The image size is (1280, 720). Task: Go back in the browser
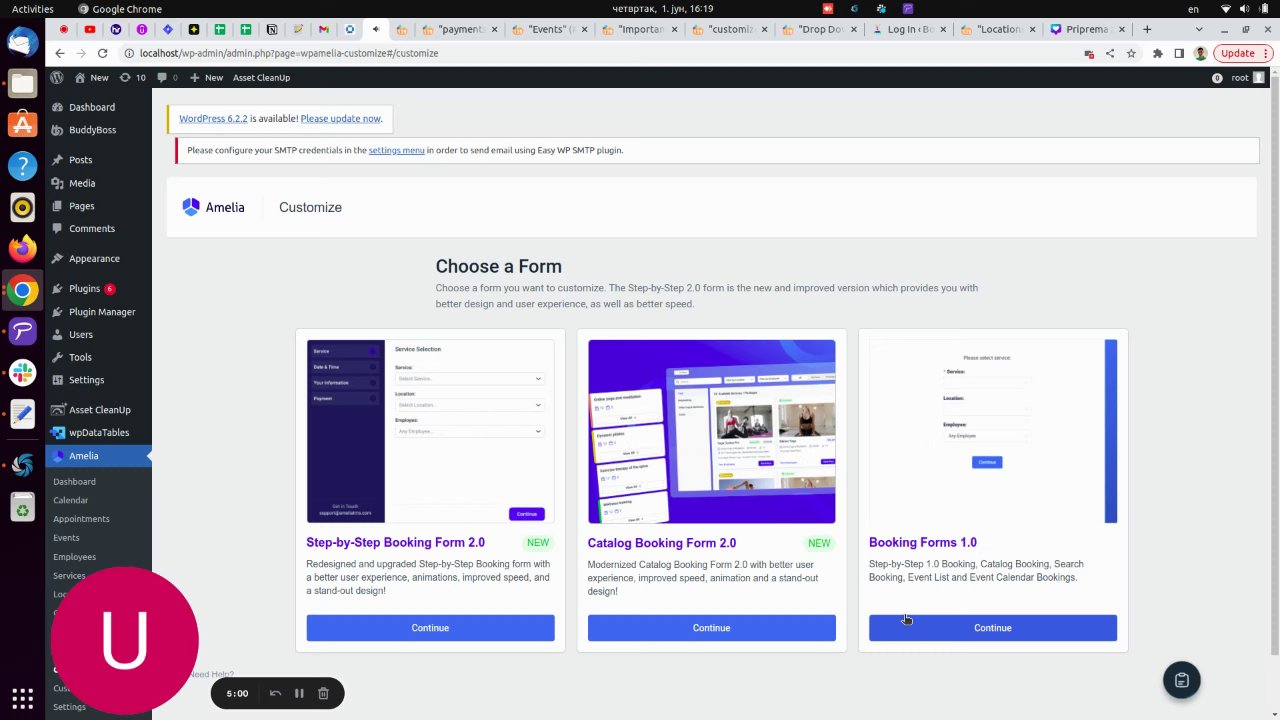(60, 53)
